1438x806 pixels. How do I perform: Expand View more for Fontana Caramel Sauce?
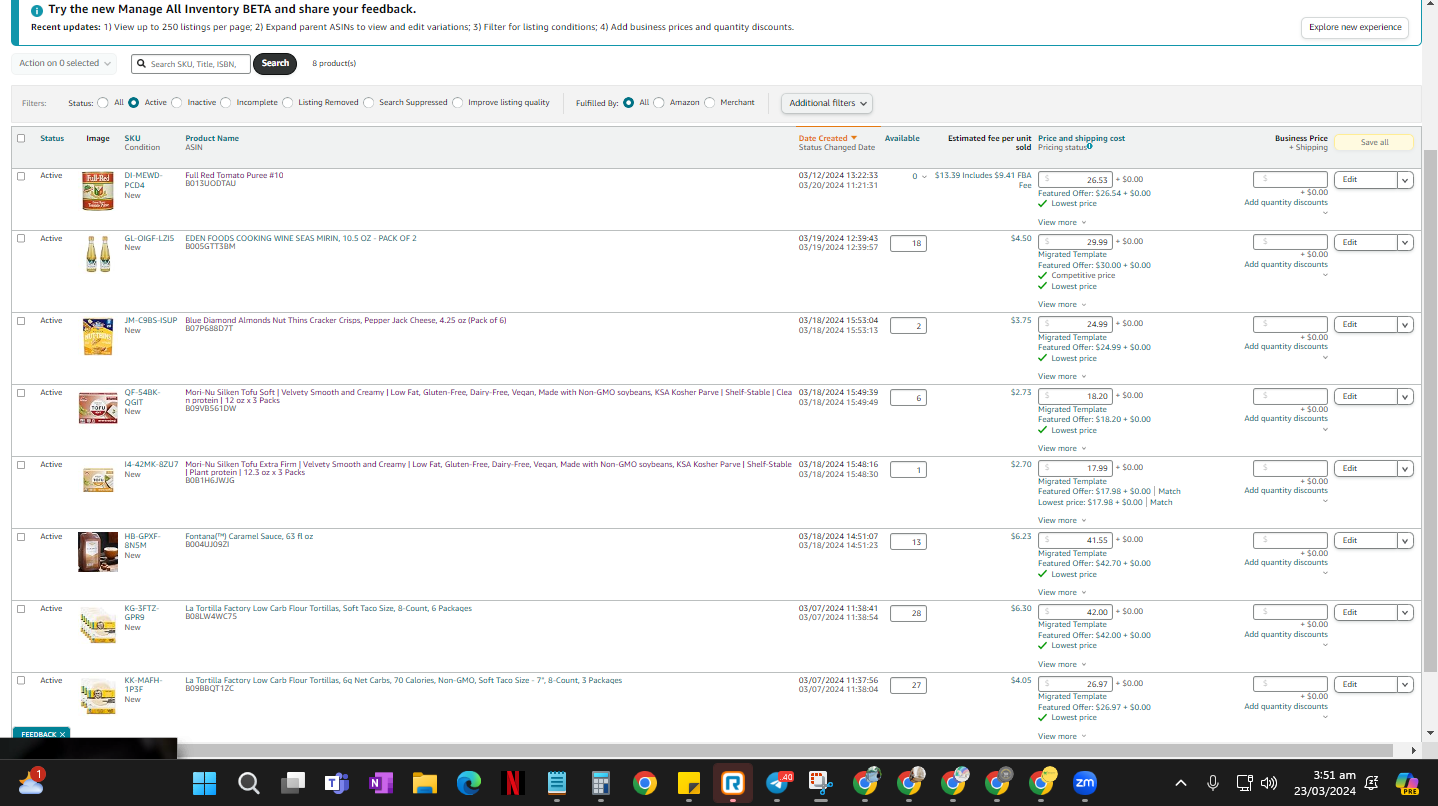click(x=1061, y=592)
